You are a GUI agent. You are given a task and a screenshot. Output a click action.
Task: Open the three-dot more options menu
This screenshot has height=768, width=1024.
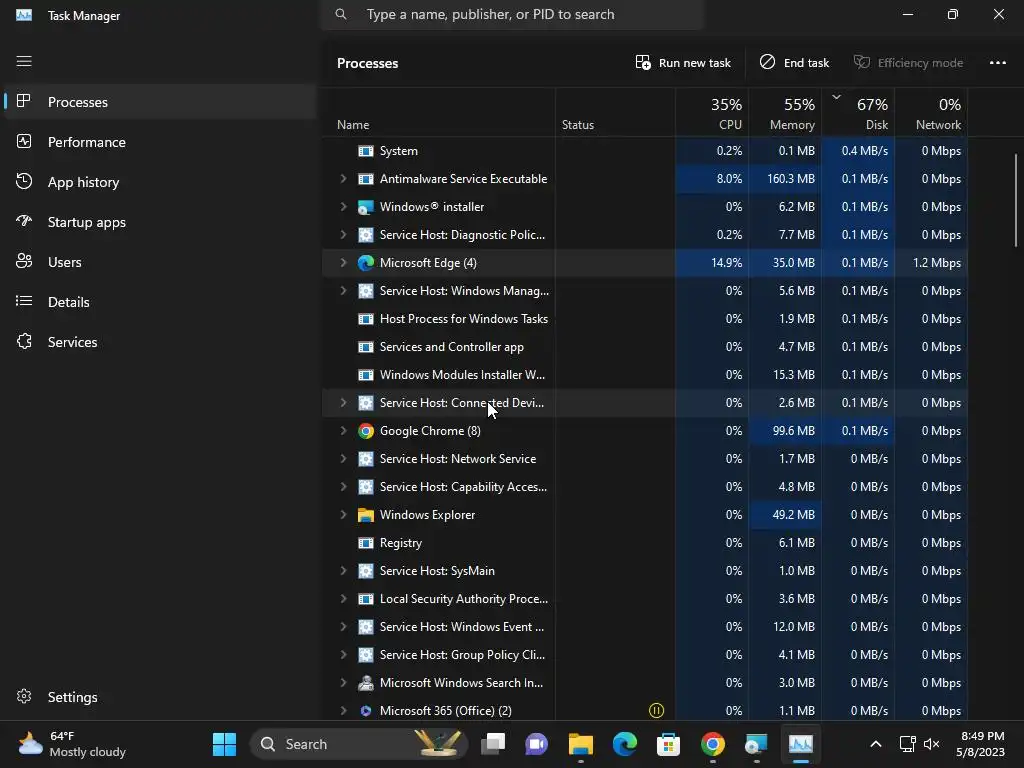(998, 63)
